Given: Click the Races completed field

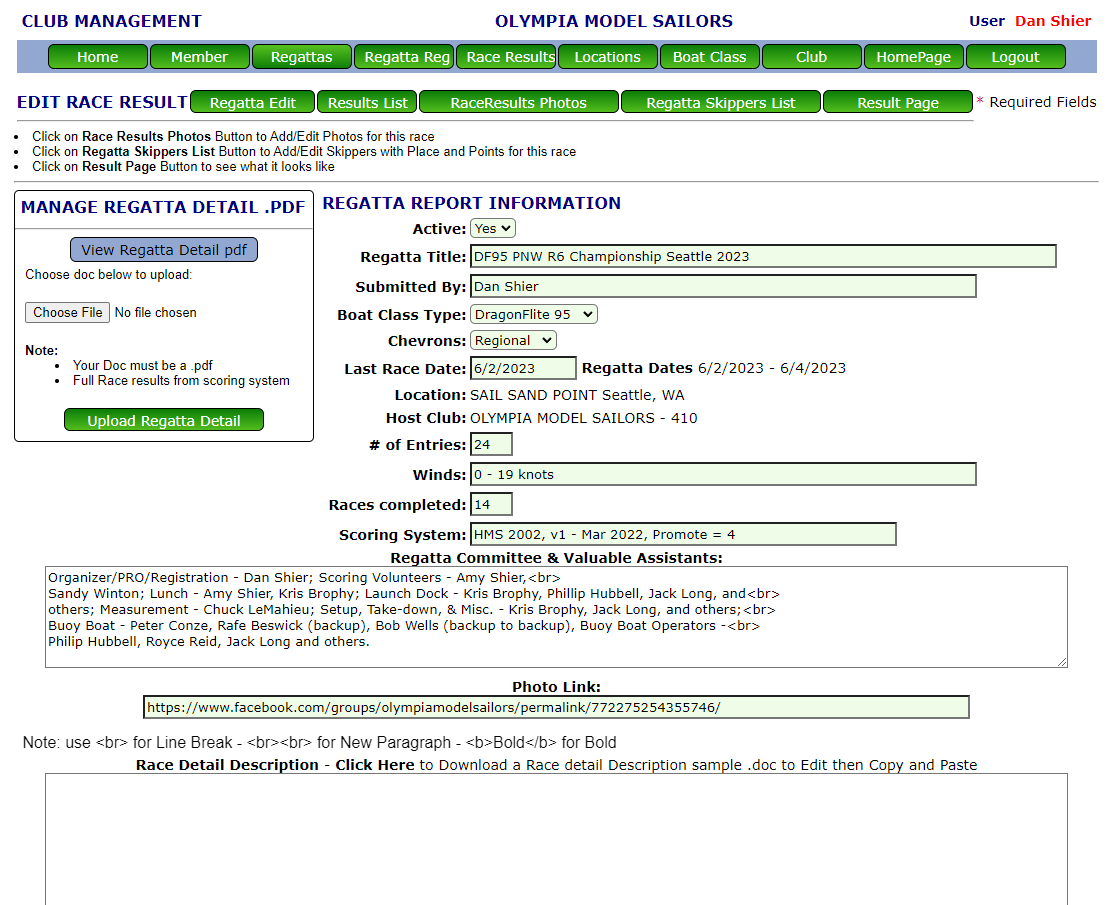Looking at the screenshot, I should [x=491, y=505].
